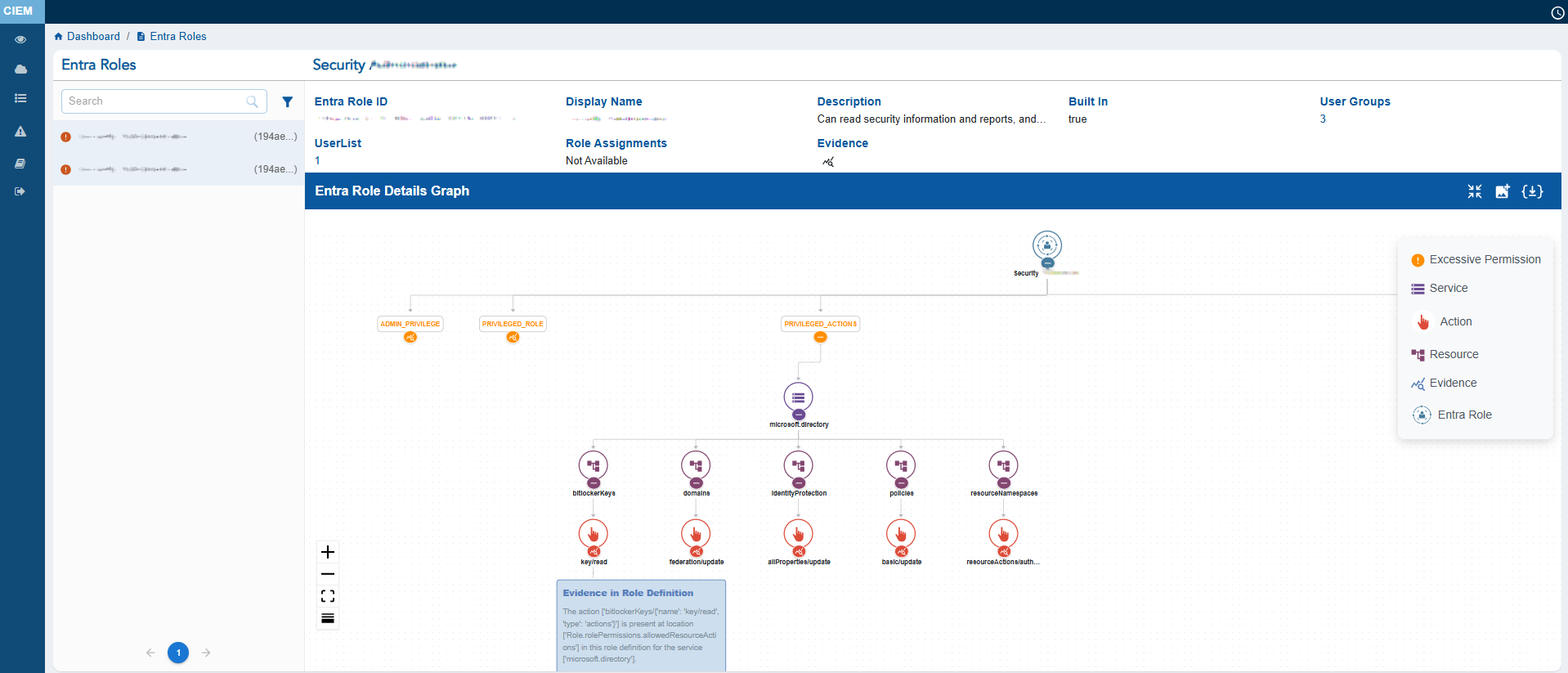Viewport: 1568px width, 673px height.
Task: Select the second Entra role in the list
Action: coord(178,169)
